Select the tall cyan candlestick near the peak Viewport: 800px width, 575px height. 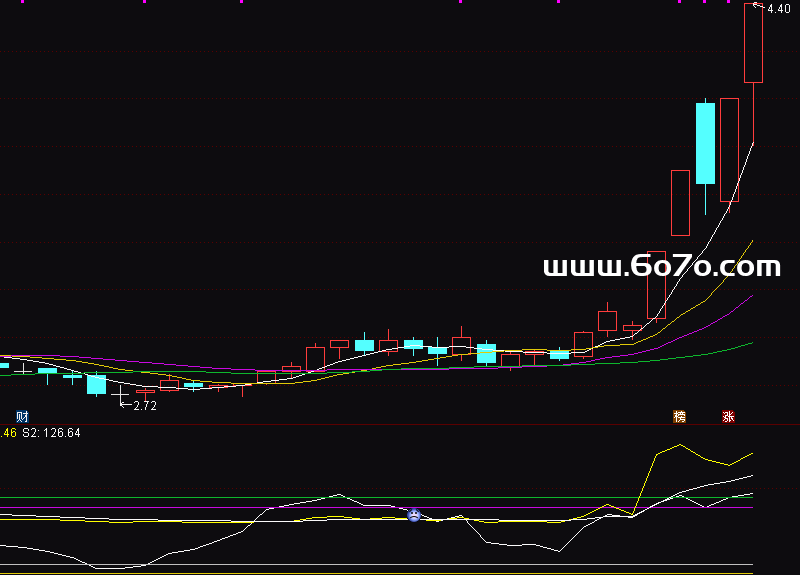click(x=705, y=143)
